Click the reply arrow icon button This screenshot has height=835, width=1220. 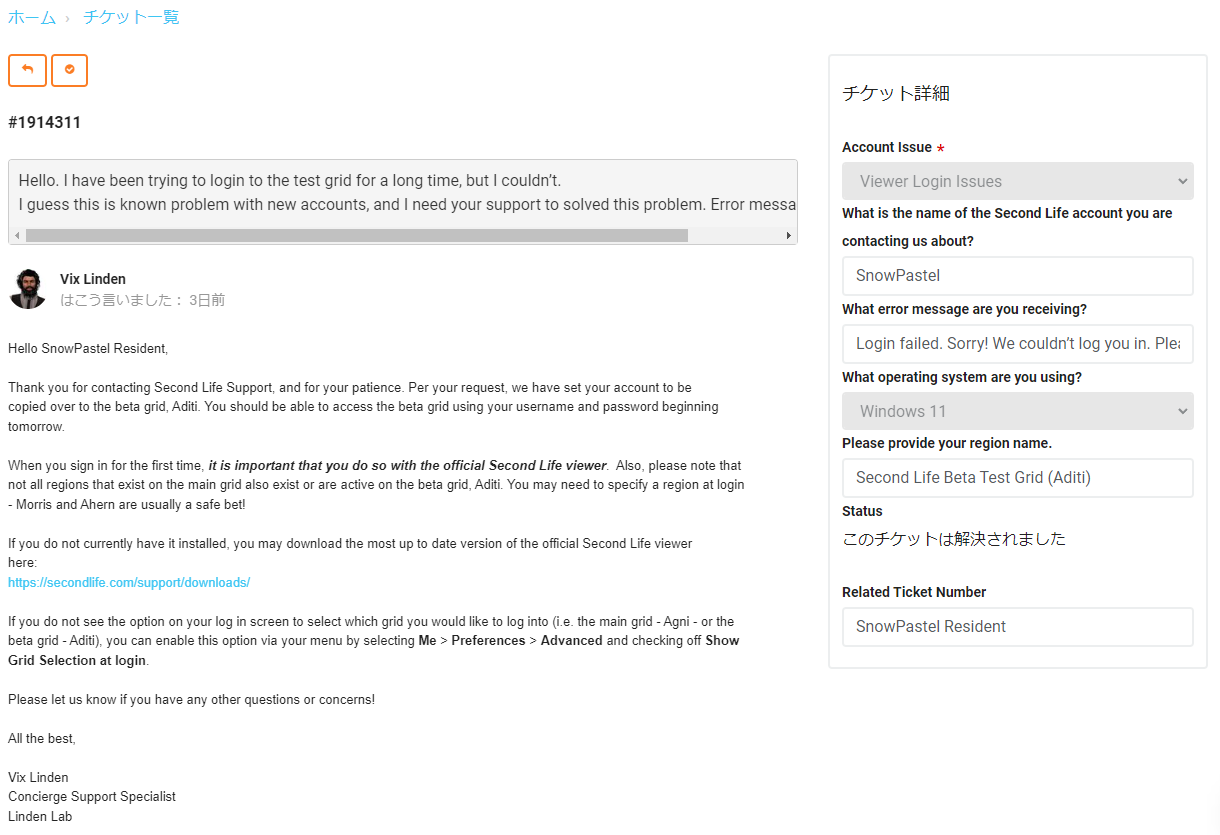pos(27,70)
